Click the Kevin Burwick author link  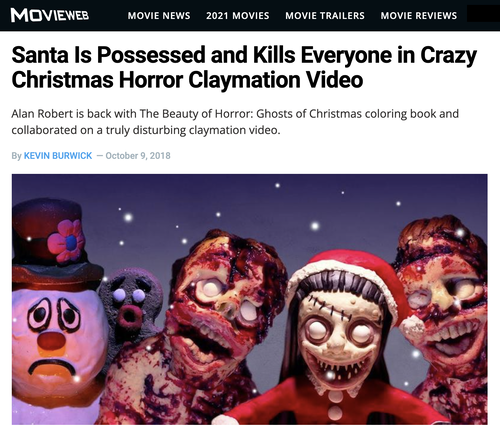click(x=58, y=156)
